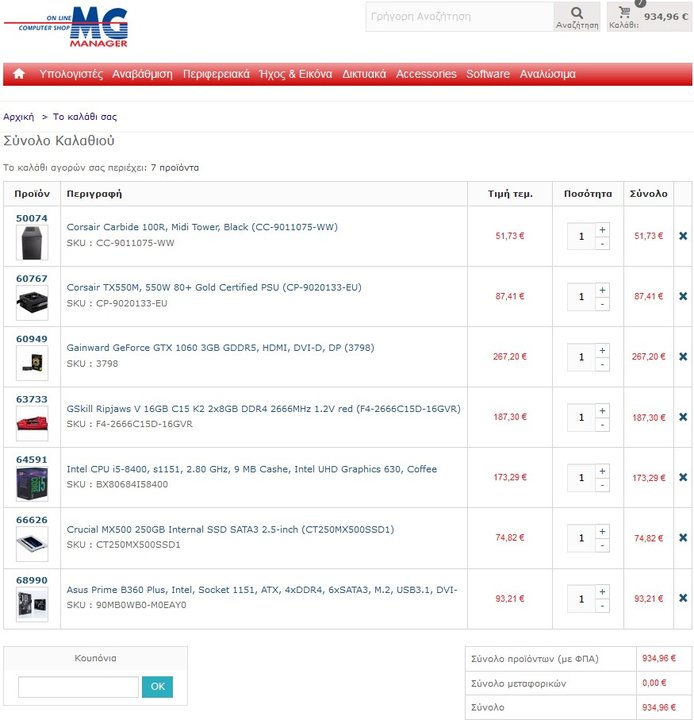
Task: Click product code 50074
Action: pos(32,218)
